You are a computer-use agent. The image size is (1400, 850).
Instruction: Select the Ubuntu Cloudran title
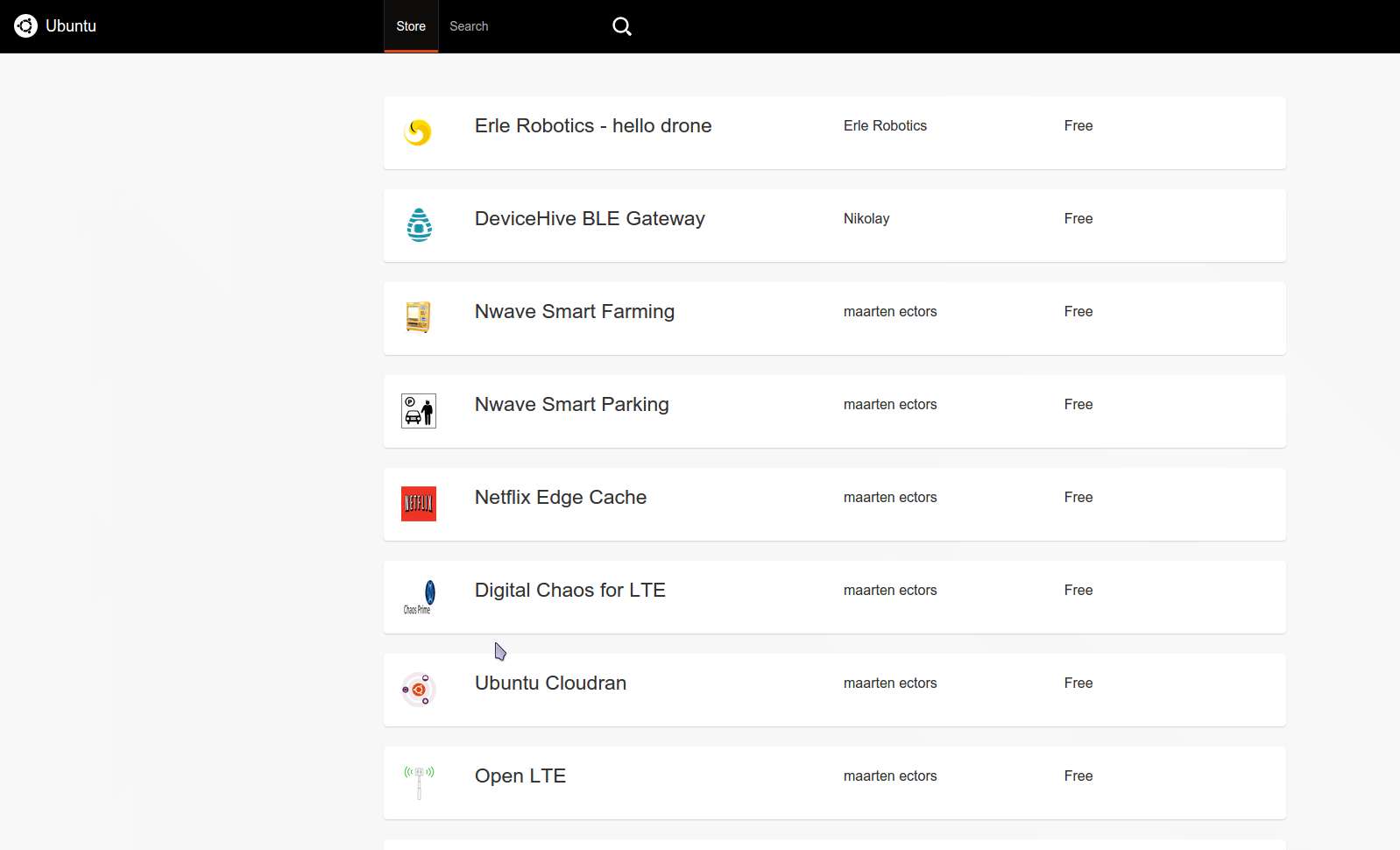[x=550, y=684]
